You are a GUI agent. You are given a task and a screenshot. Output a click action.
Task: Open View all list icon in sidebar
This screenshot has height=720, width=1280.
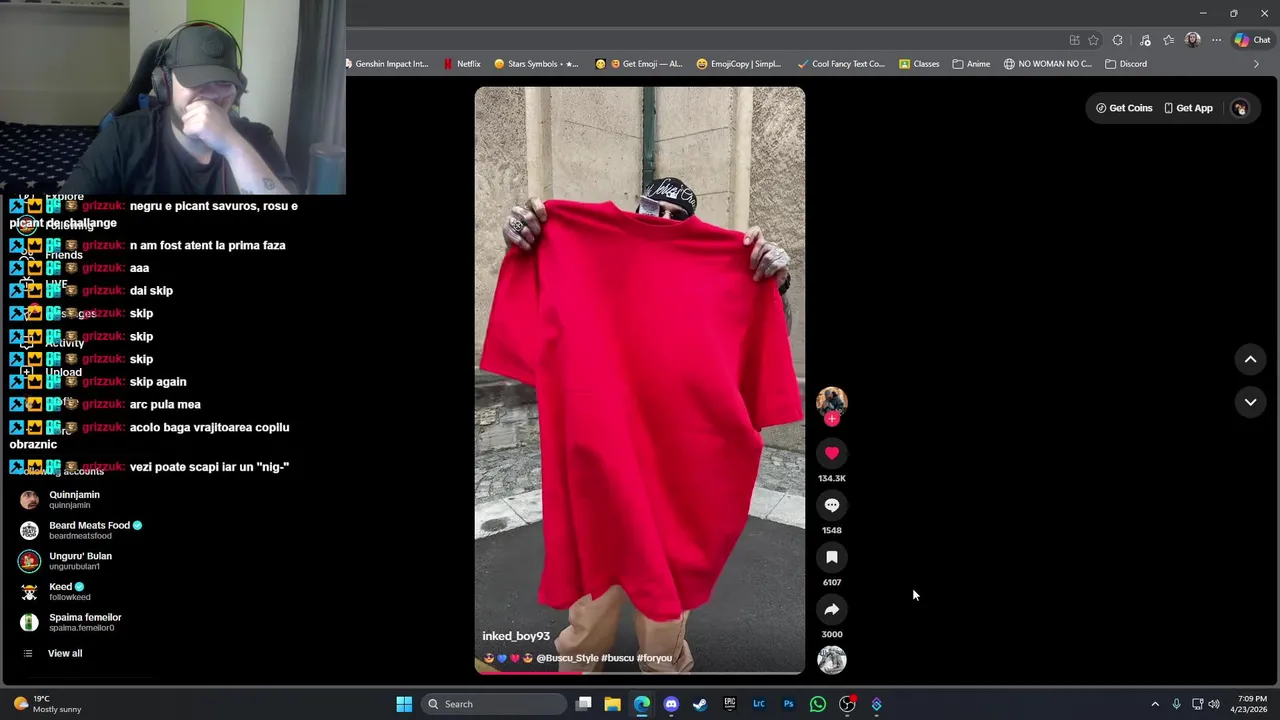28,653
